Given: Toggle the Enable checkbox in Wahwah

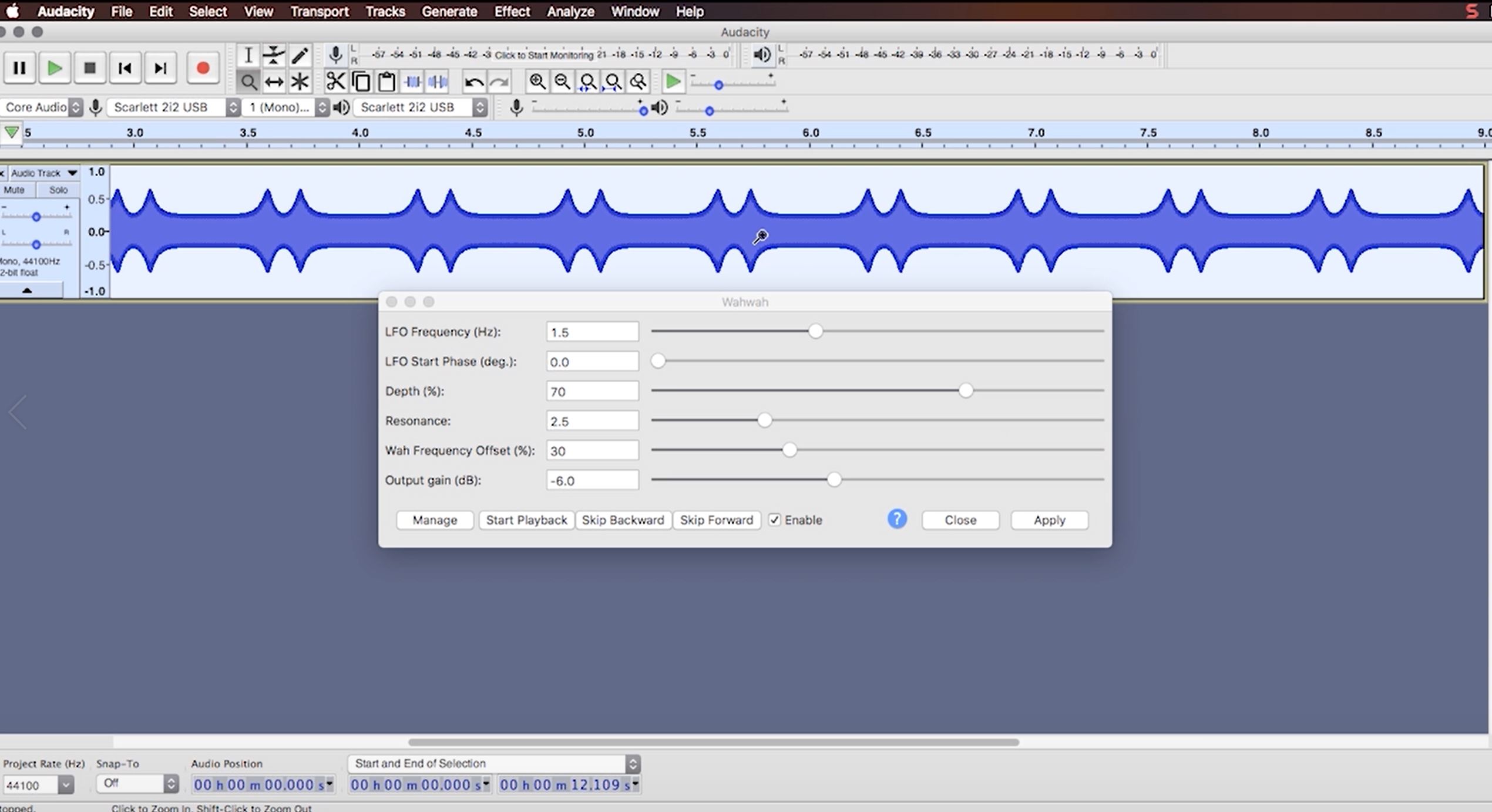Looking at the screenshot, I should pyautogui.click(x=775, y=520).
